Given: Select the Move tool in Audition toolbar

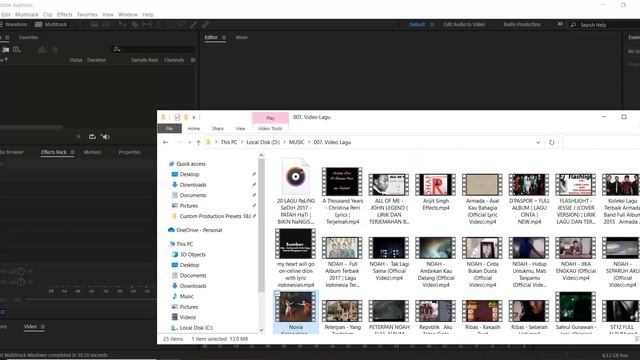Looking at the screenshot, I should click(x=122, y=24).
